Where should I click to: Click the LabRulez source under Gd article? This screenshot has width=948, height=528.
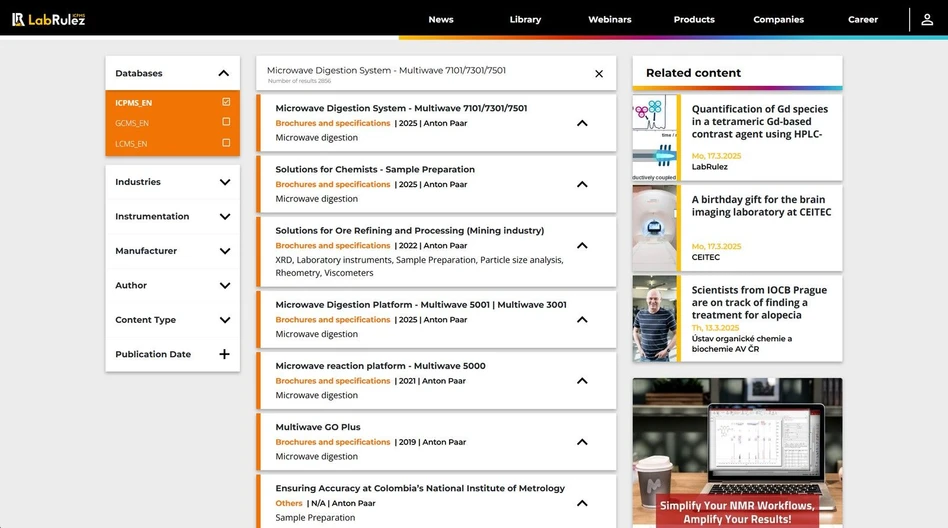pyautogui.click(x=709, y=167)
